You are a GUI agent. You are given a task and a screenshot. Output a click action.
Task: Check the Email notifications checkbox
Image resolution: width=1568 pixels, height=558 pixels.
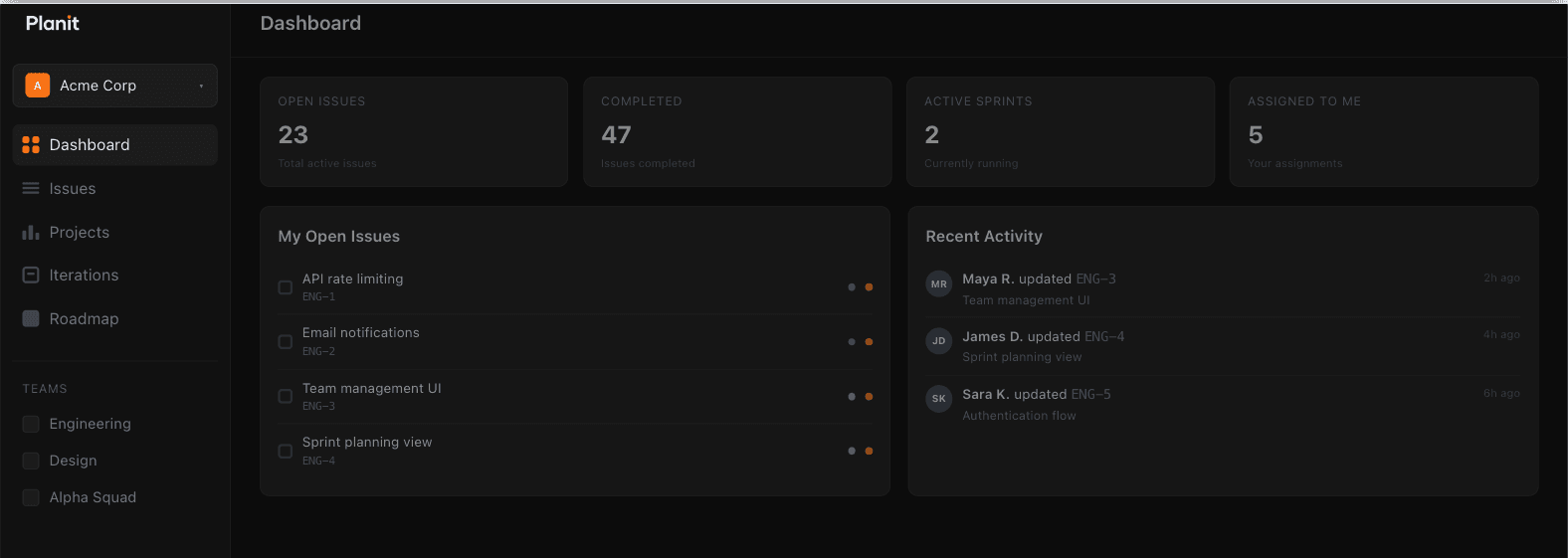point(286,342)
